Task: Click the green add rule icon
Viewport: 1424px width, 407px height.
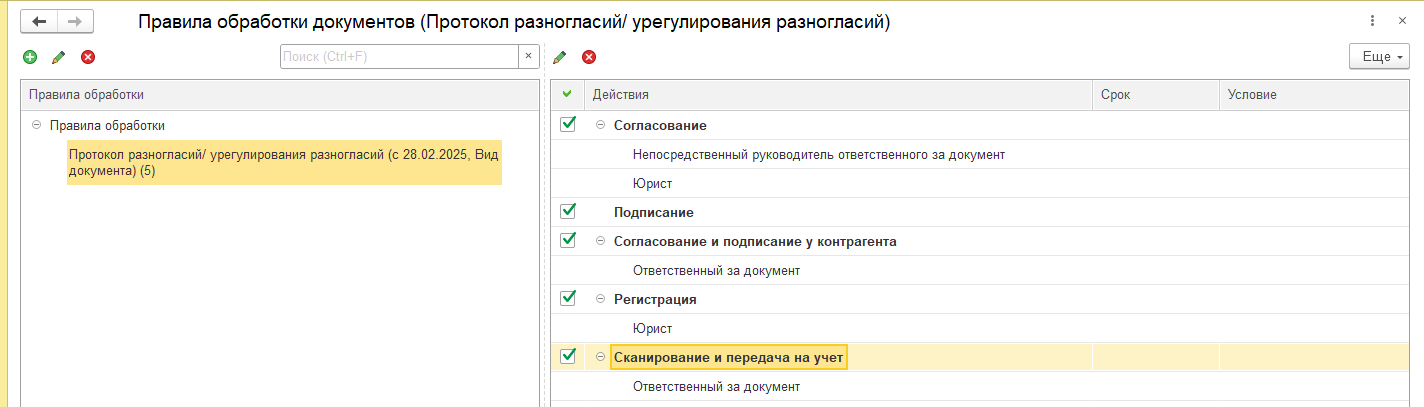Action: click(x=29, y=57)
